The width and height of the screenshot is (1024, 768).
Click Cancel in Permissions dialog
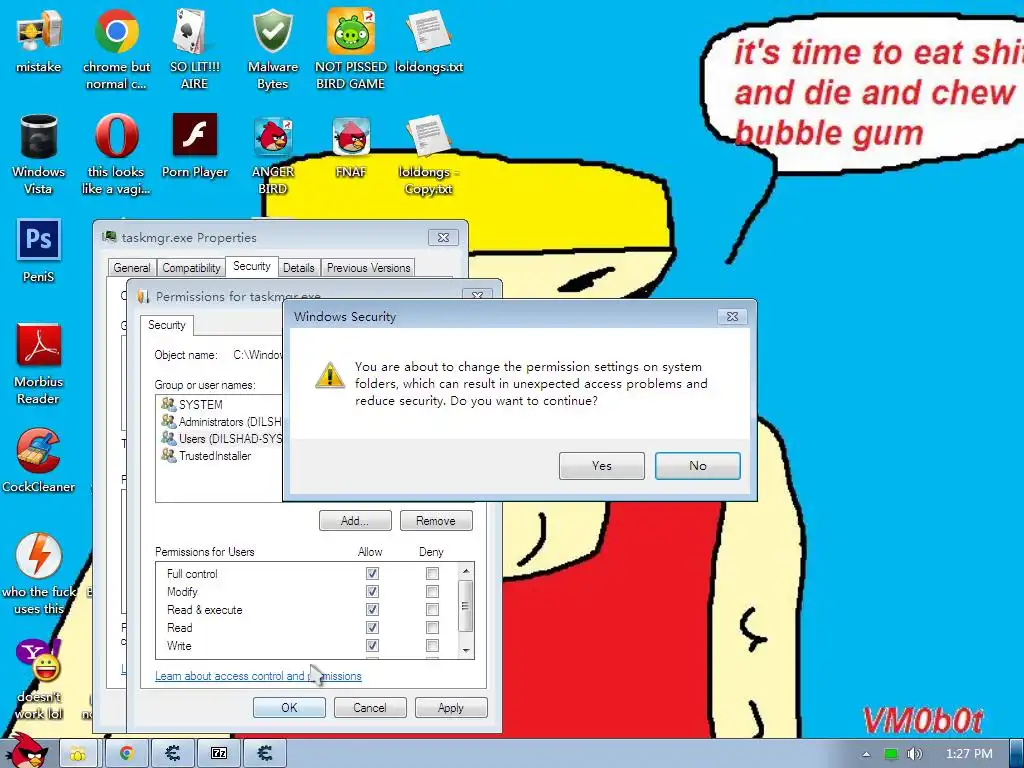[x=370, y=708]
